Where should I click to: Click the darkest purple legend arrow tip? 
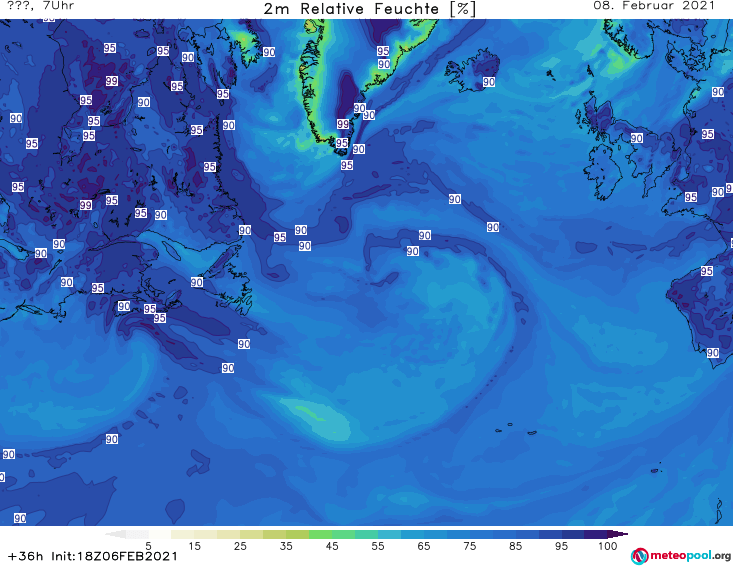point(618,534)
